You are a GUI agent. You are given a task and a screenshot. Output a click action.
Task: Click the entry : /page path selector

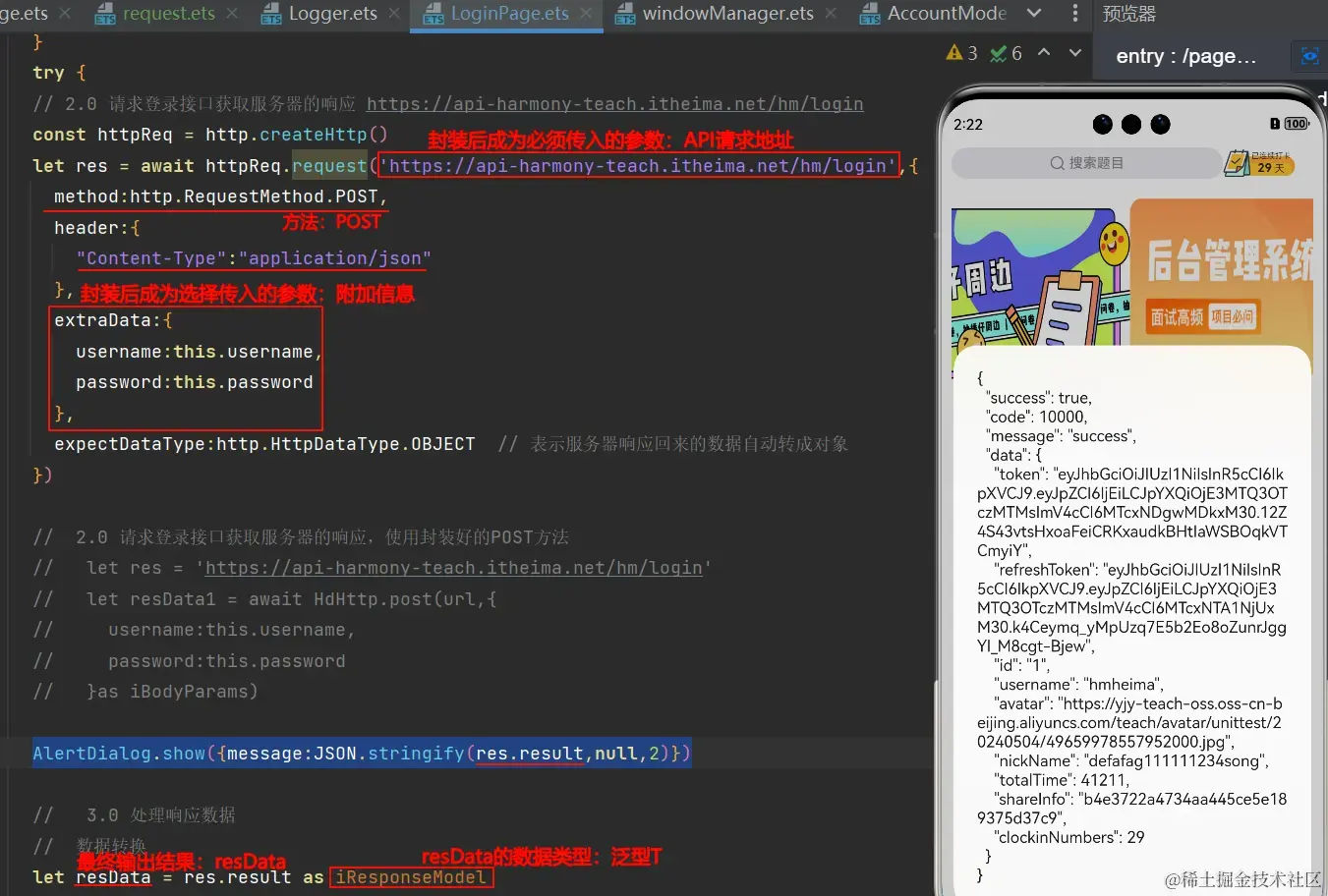(1186, 56)
